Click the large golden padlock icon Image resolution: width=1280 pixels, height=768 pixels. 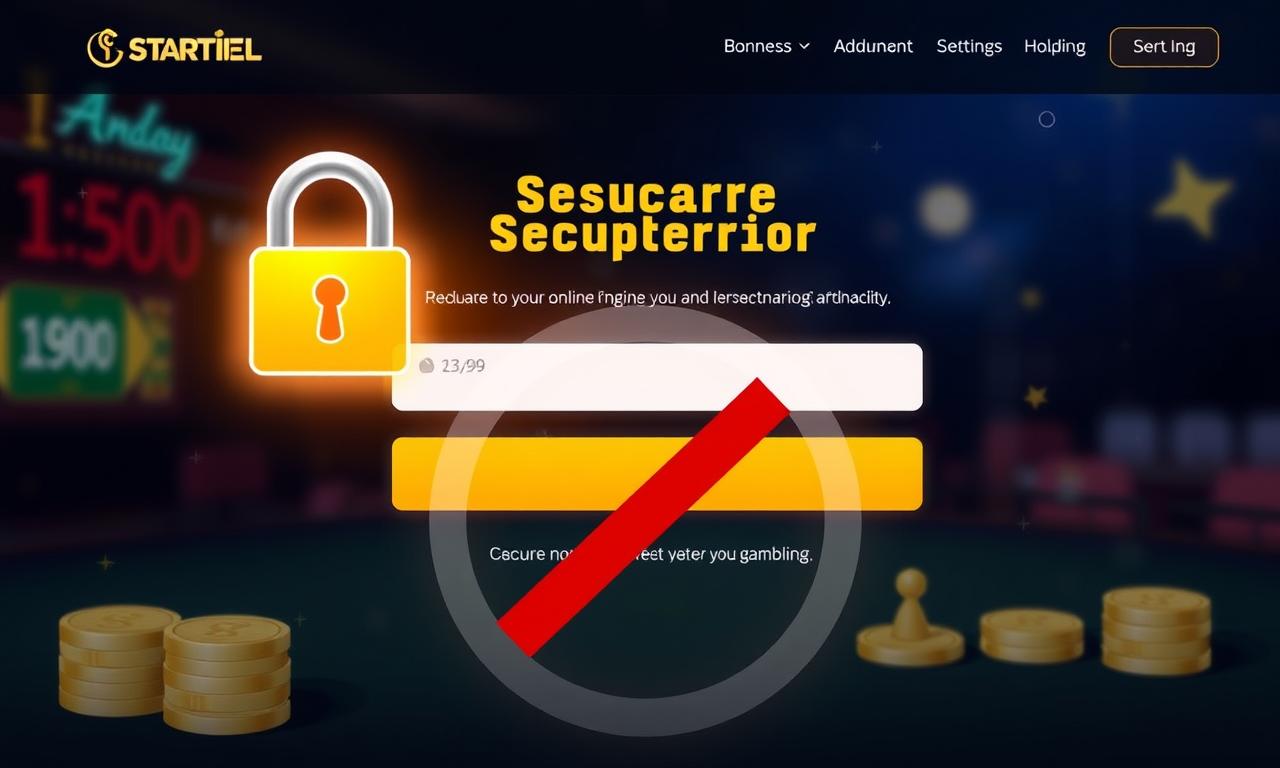(329, 263)
